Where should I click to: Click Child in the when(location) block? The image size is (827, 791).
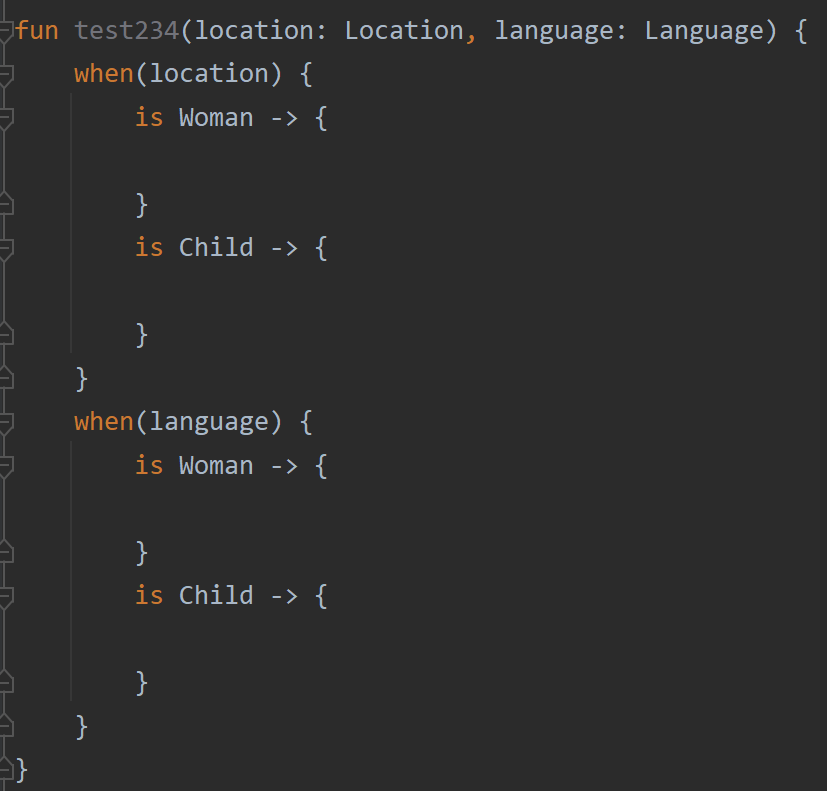[216, 247]
